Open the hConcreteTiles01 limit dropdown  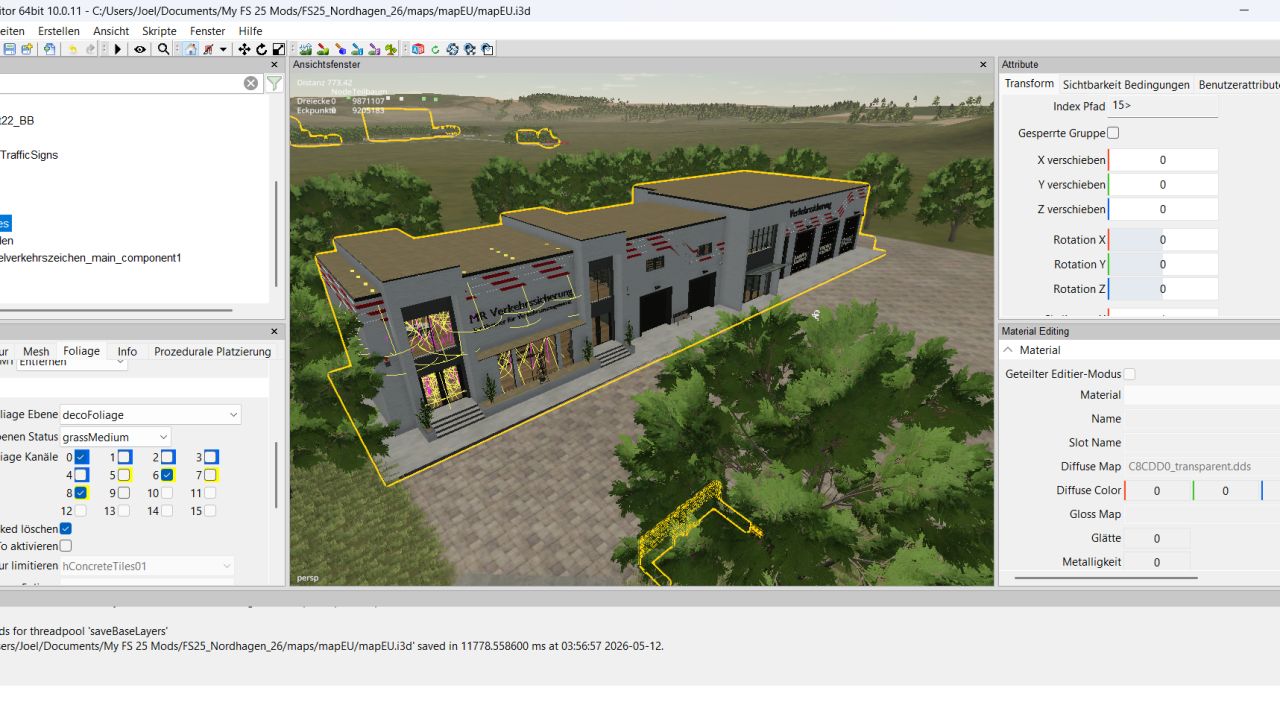coord(147,566)
